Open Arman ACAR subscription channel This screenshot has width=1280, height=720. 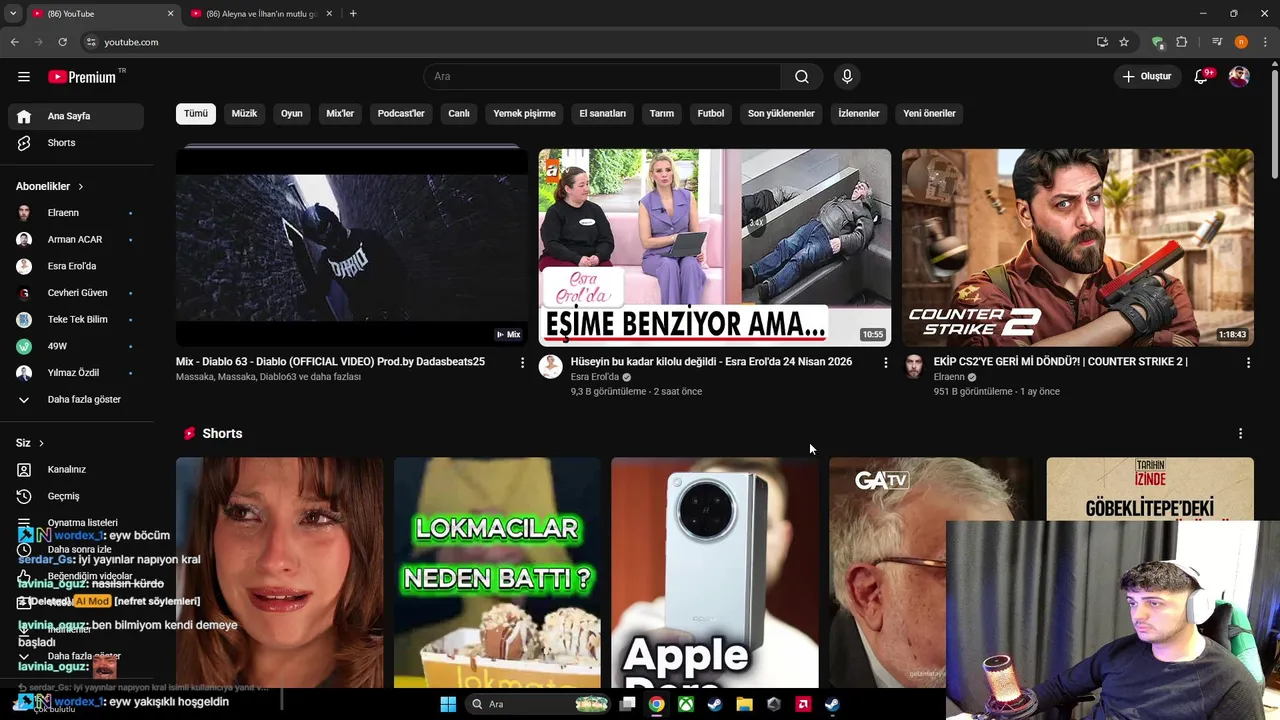pyautogui.click(x=76, y=240)
